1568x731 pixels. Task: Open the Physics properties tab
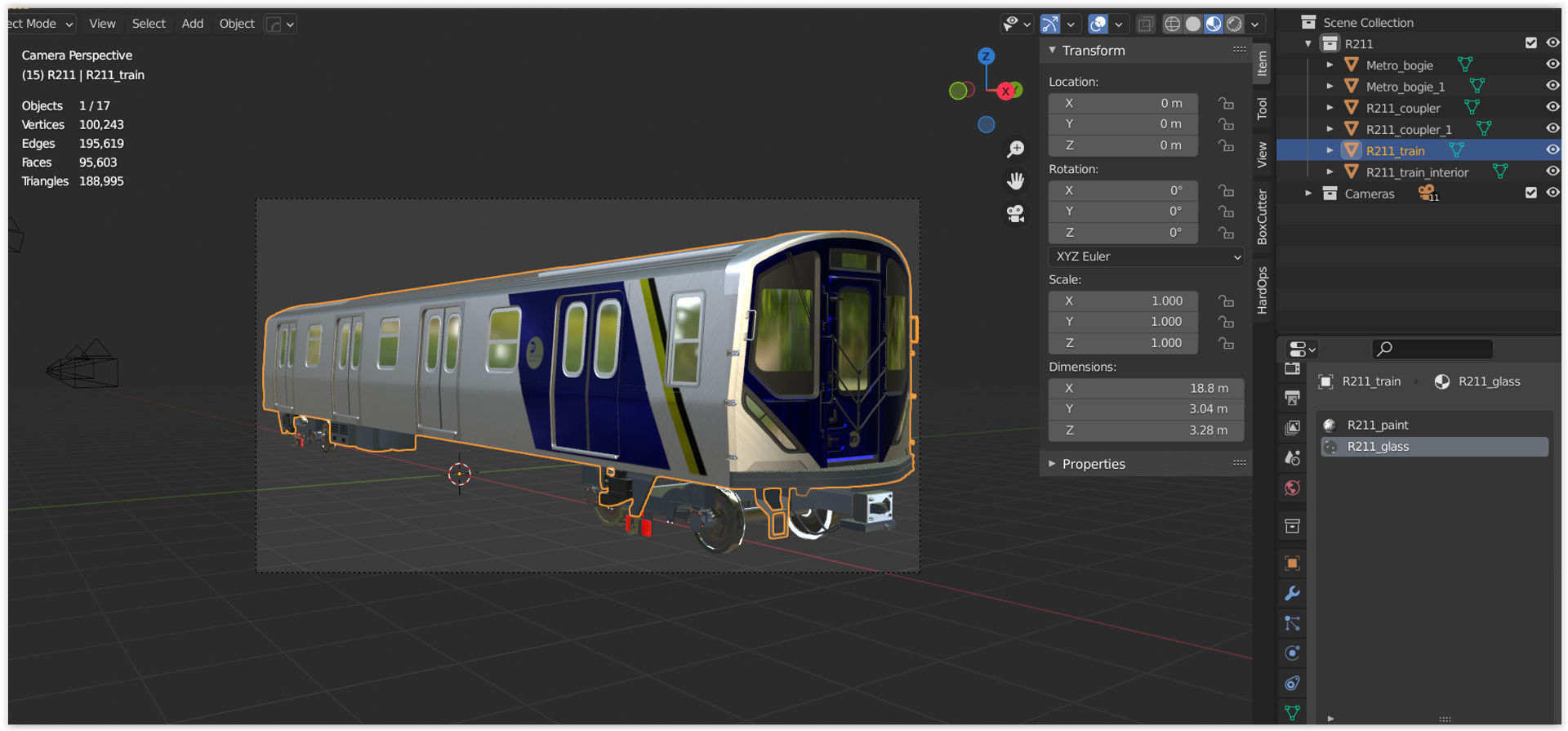pyautogui.click(x=1292, y=653)
